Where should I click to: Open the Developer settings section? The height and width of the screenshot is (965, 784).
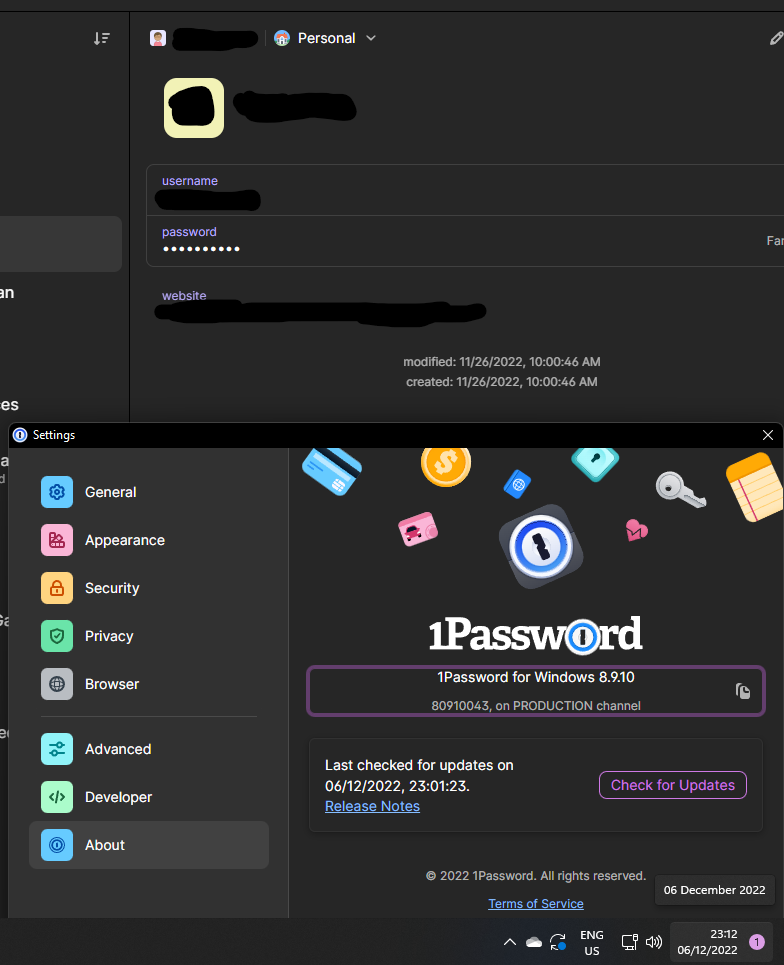[149, 798]
